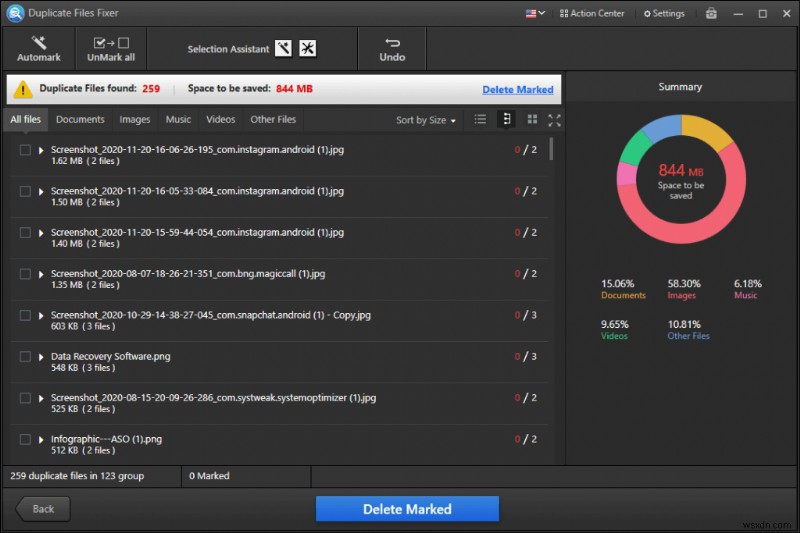Open the first Selection Assistant wand icon
Image resolution: width=800 pixels, height=533 pixels.
click(x=284, y=48)
